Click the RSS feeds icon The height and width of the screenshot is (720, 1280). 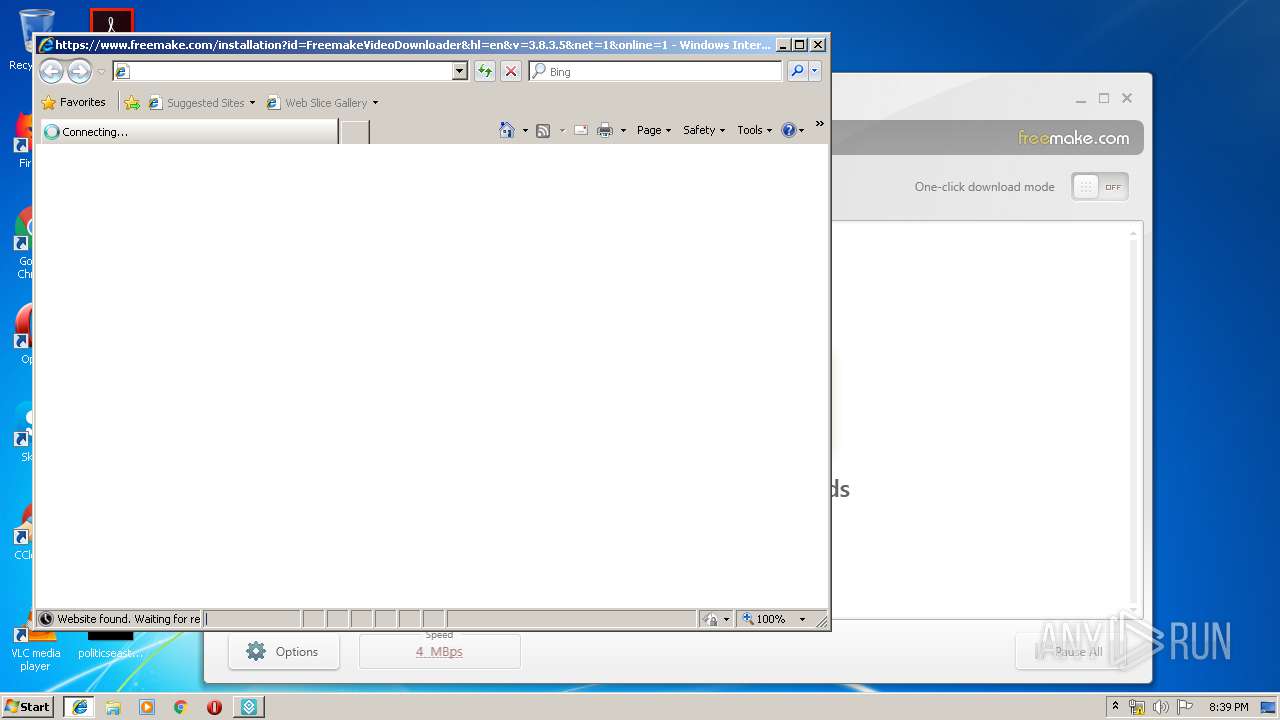tap(543, 130)
